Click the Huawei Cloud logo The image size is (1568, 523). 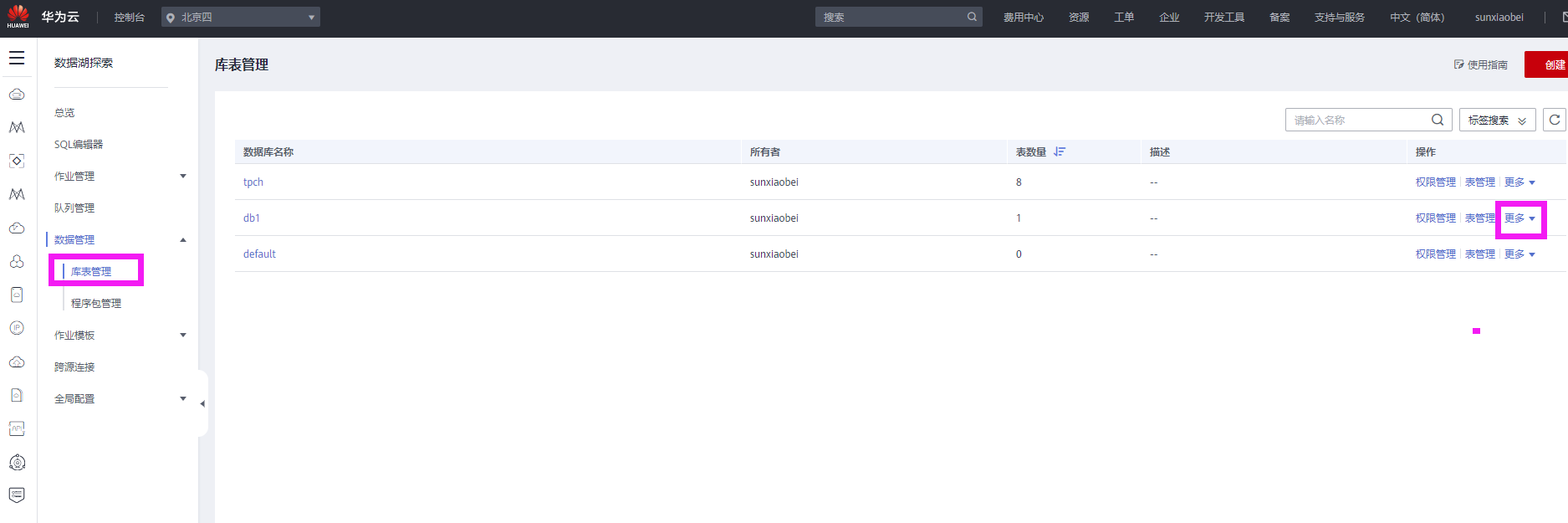click(x=18, y=17)
